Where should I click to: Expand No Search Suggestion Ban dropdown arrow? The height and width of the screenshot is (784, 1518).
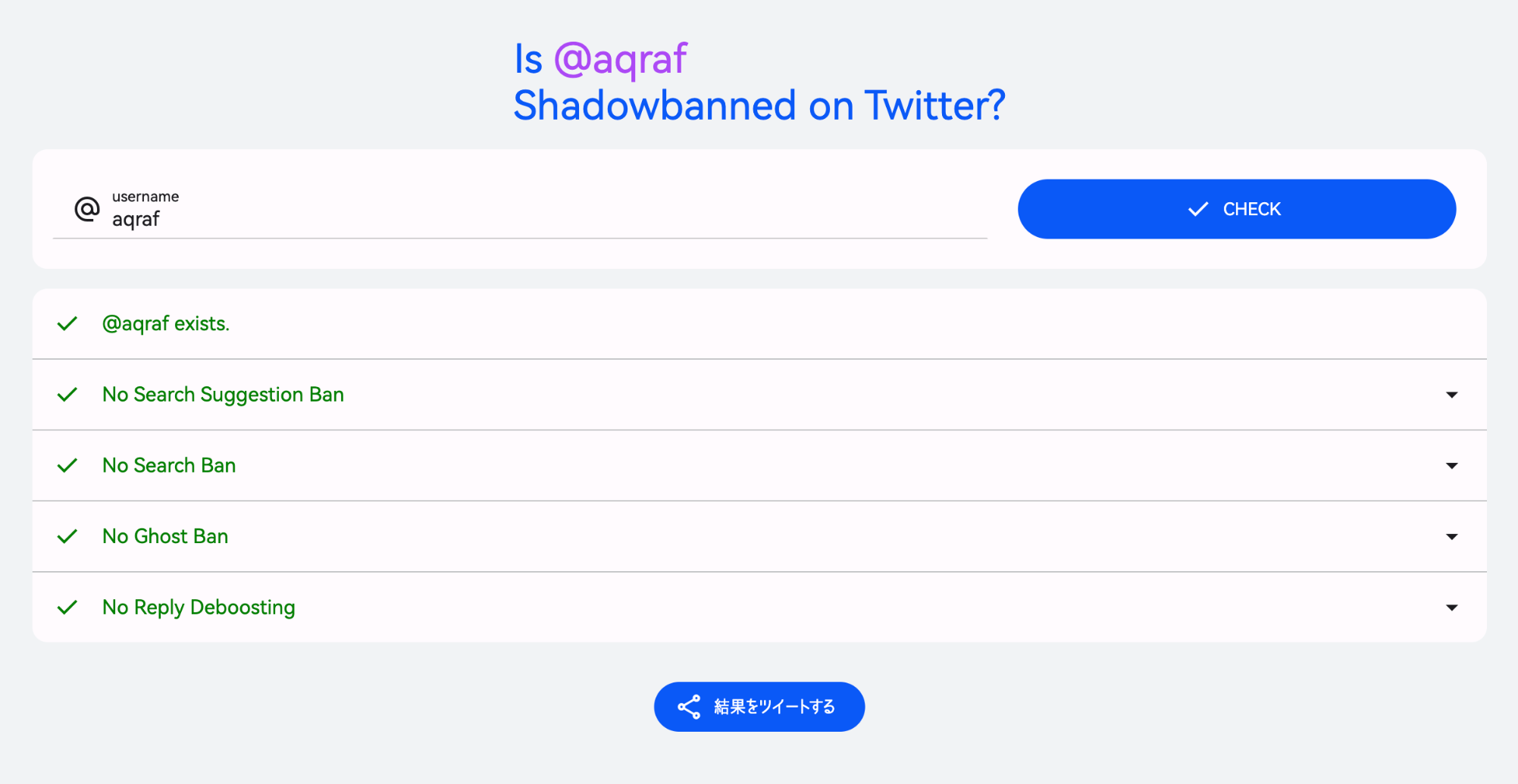1451,395
